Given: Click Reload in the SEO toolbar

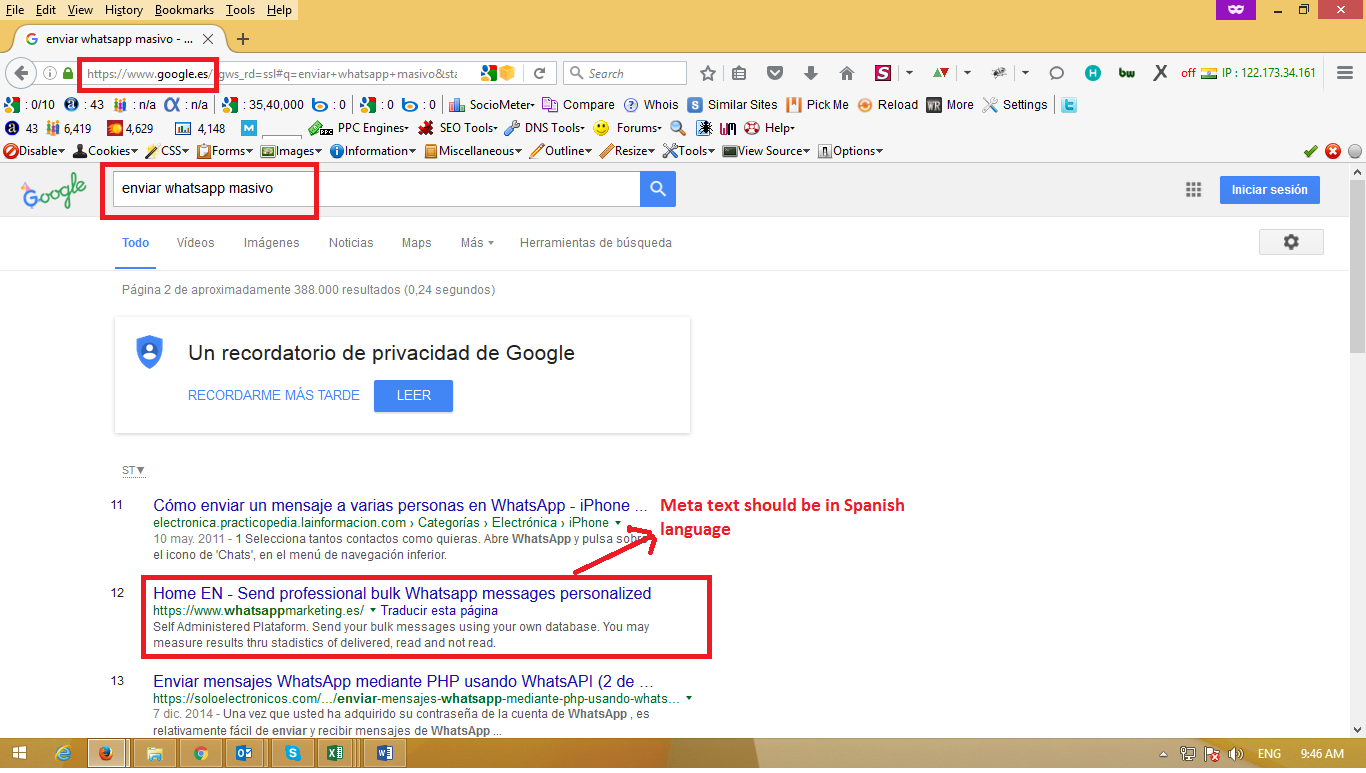Looking at the screenshot, I should pyautogui.click(x=888, y=105).
